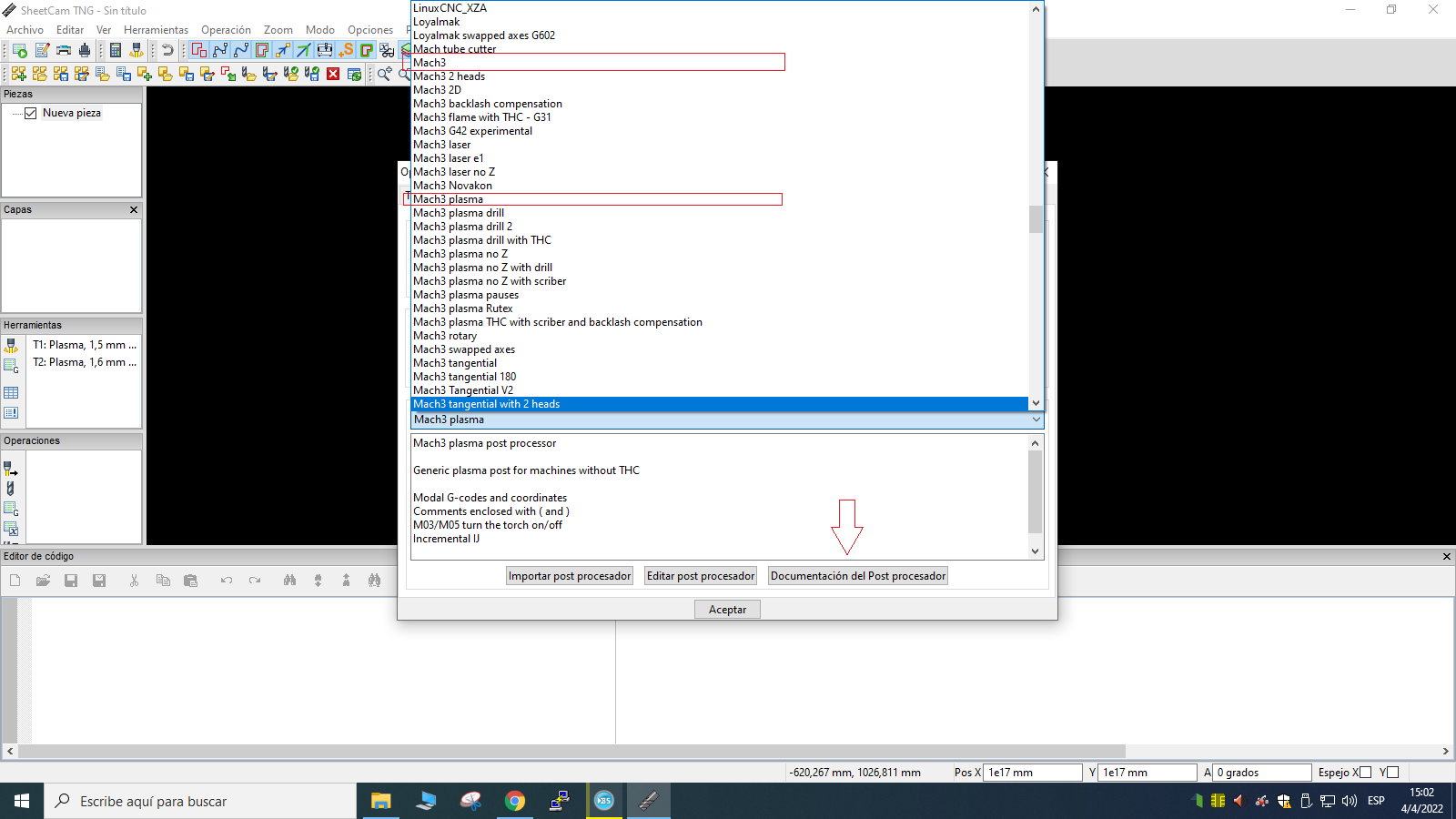Click Importar post procesador button
This screenshot has height=819, width=1456.
coord(570,576)
